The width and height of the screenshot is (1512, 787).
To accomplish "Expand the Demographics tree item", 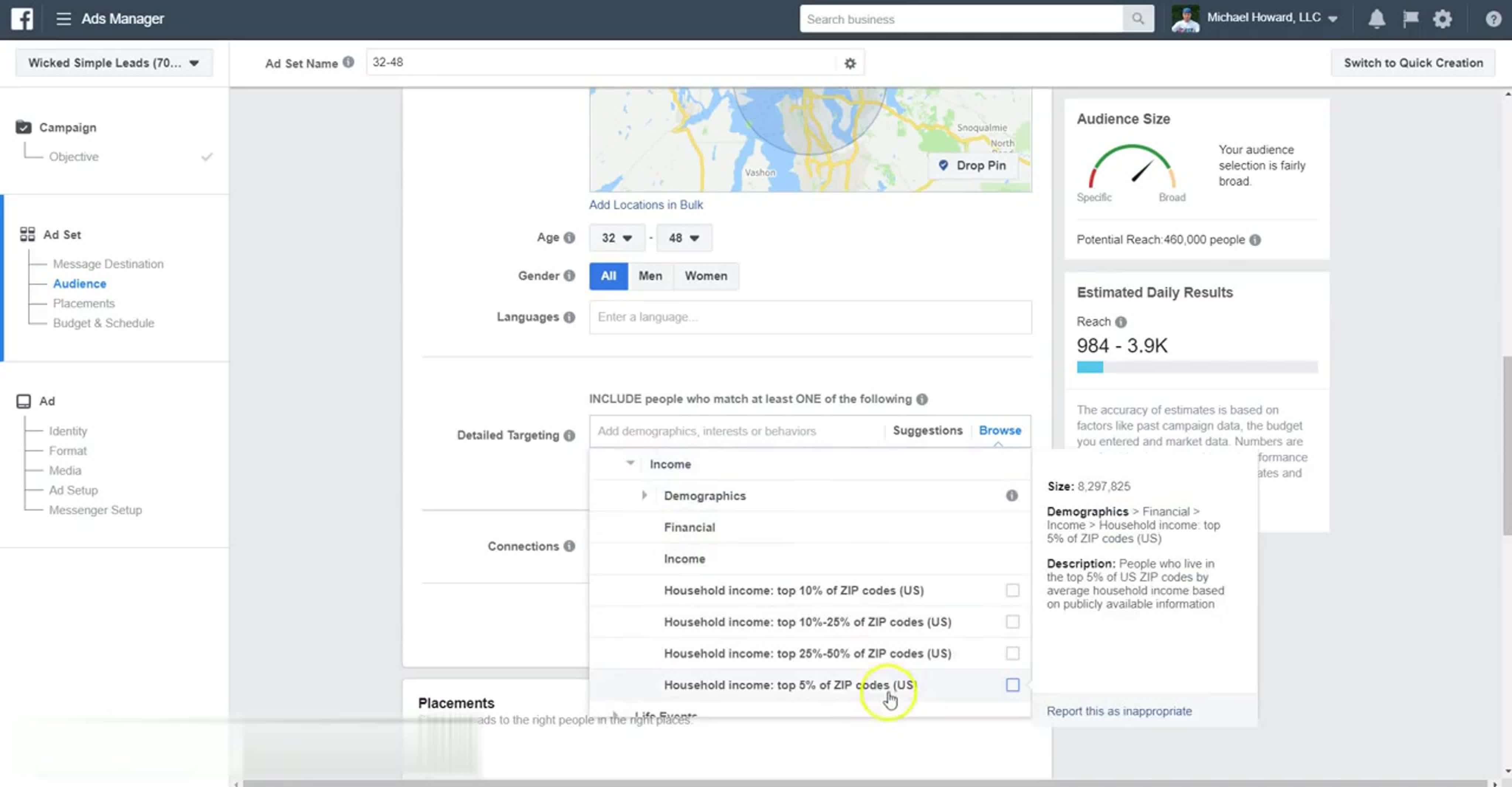I will (x=644, y=495).
